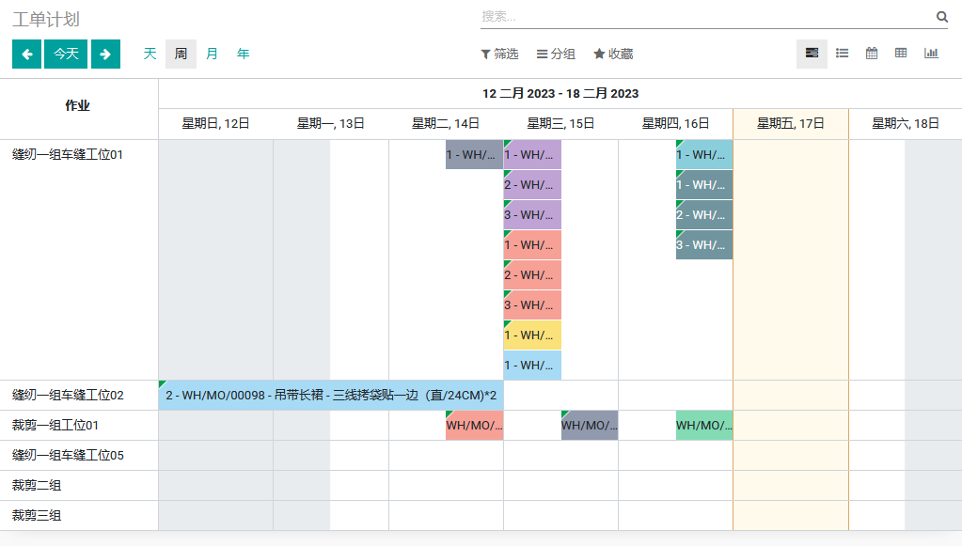This screenshot has width=962, height=546.
Task: Click the yellow work order bar on Wednesday
Action: (x=532, y=335)
